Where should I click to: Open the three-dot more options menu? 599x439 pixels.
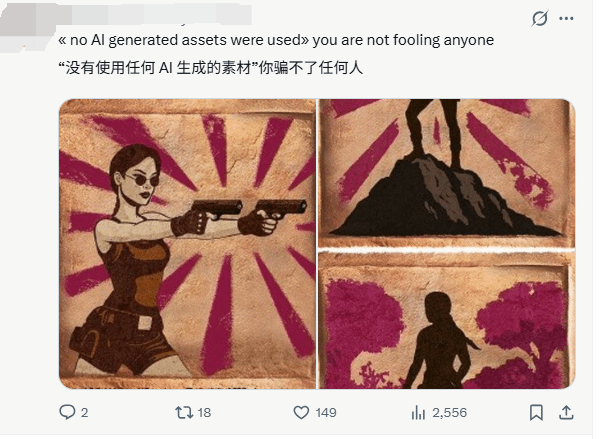(x=566, y=18)
